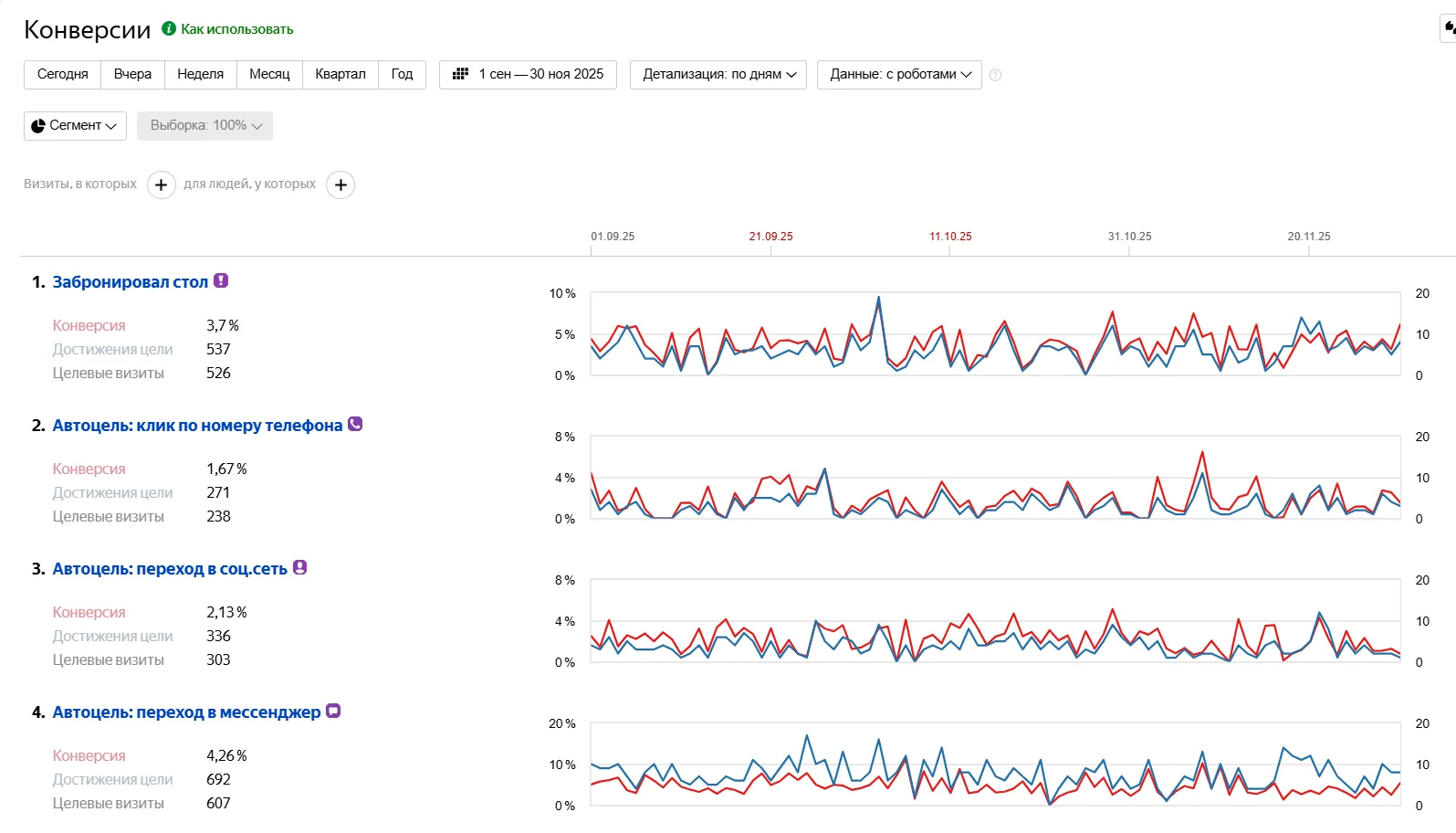Choose the Неделя period tab
The width and height of the screenshot is (1456, 833).
[200, 75]
